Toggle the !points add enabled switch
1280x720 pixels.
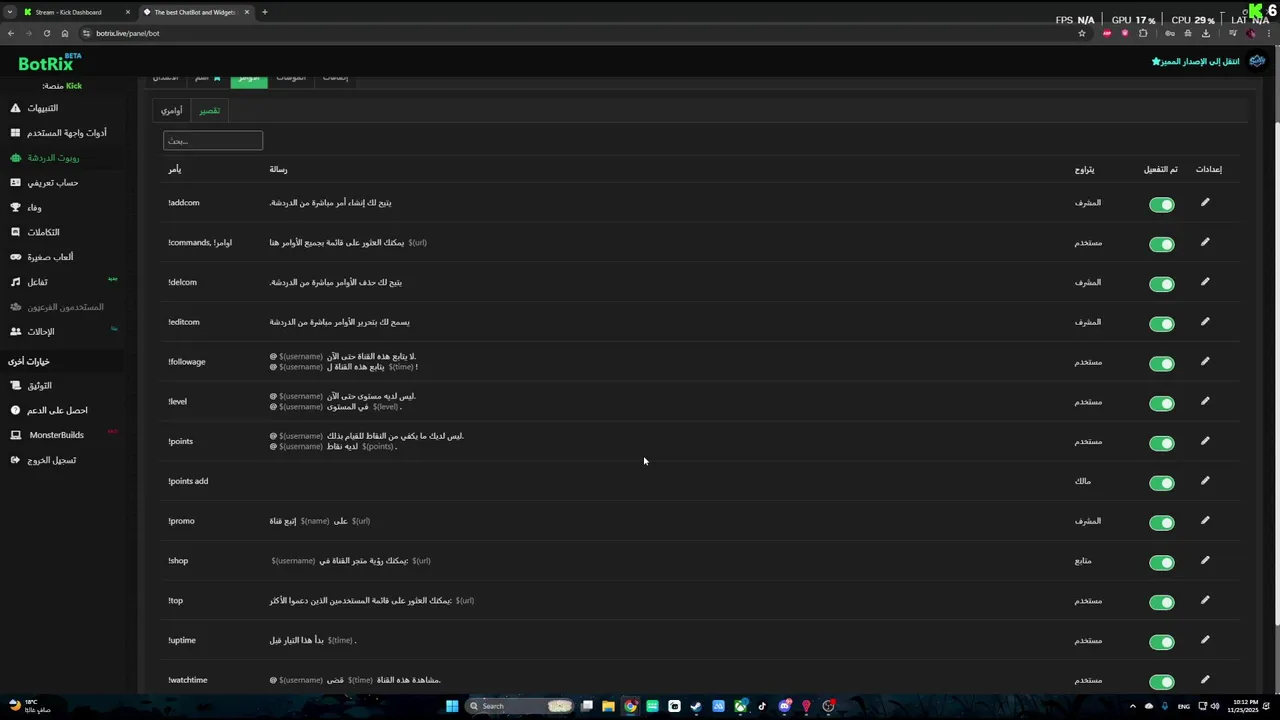pos(1161,483)
